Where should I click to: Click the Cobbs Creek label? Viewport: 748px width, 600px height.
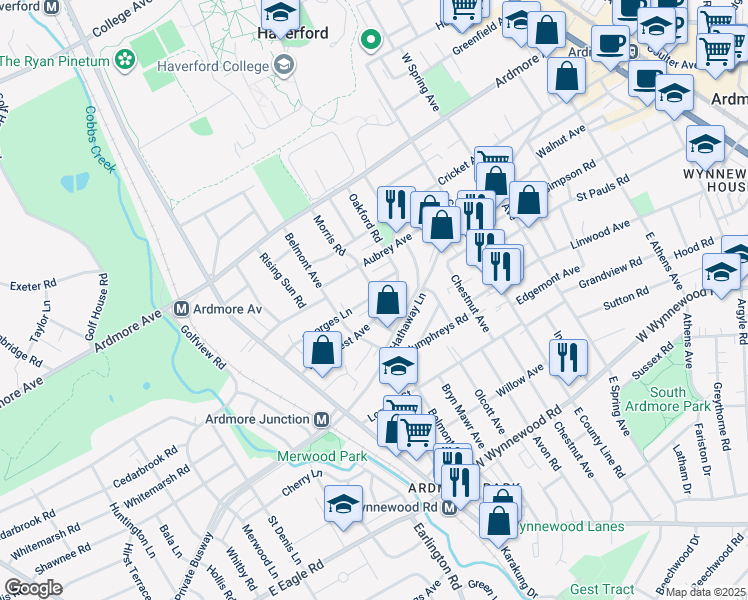tap(100, 139)
